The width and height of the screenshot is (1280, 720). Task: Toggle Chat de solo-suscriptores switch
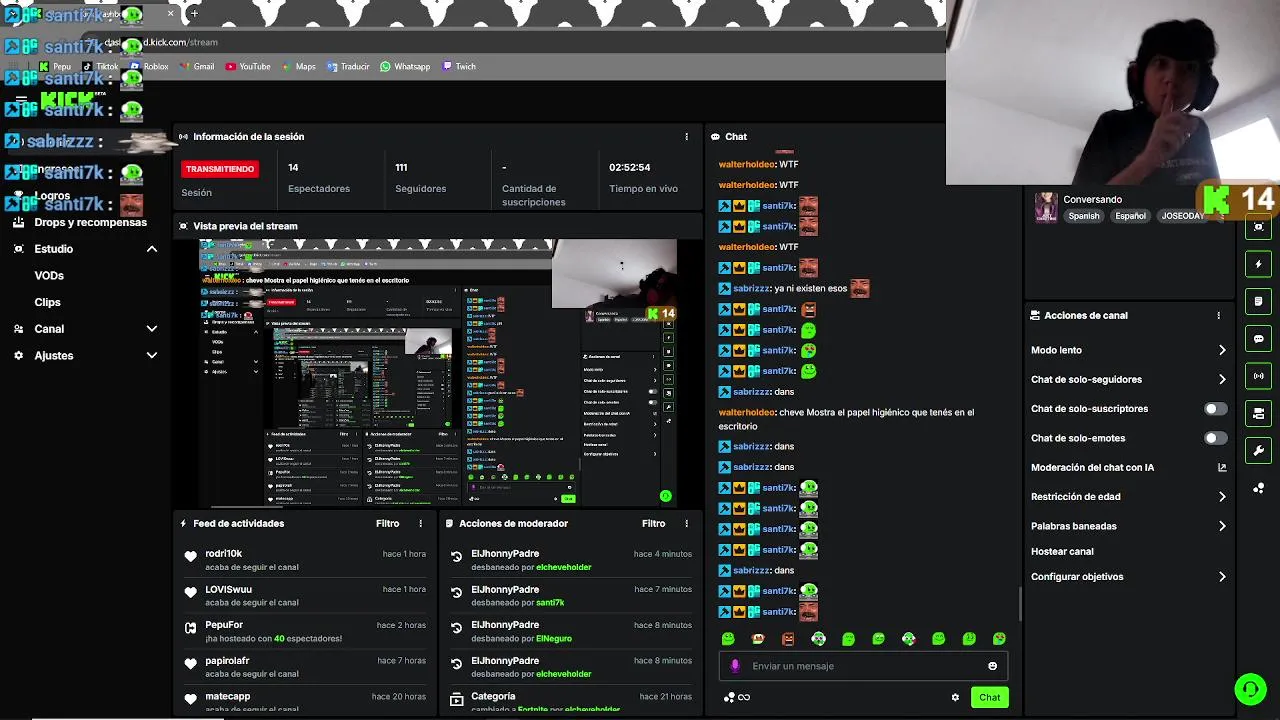1215,409
